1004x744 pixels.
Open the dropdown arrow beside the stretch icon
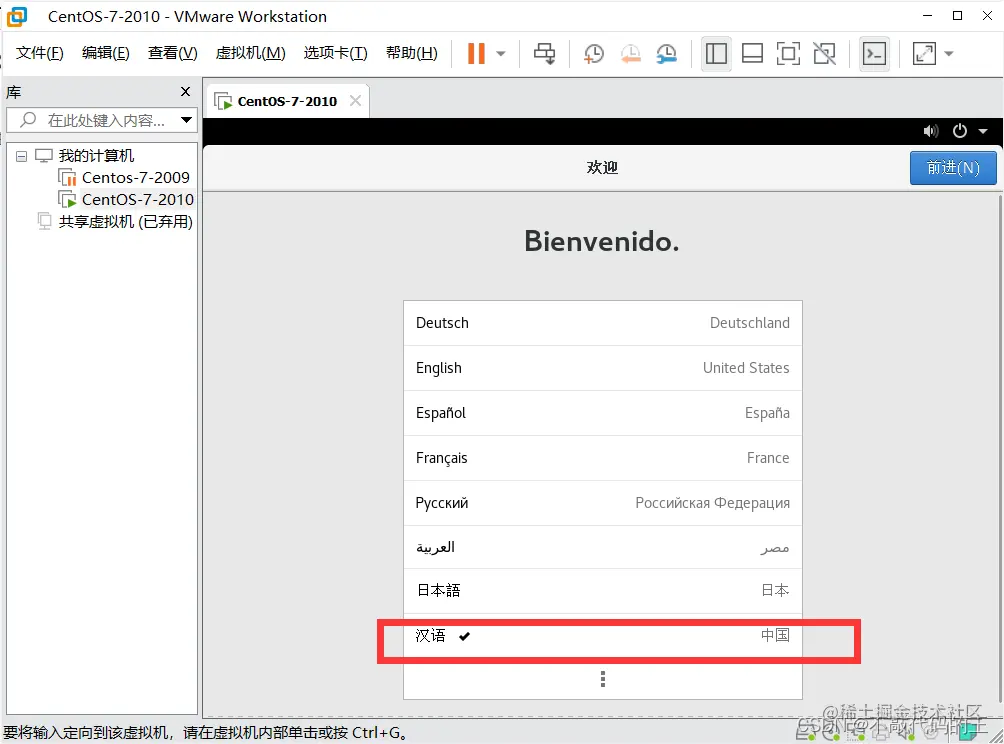[949, 54]
